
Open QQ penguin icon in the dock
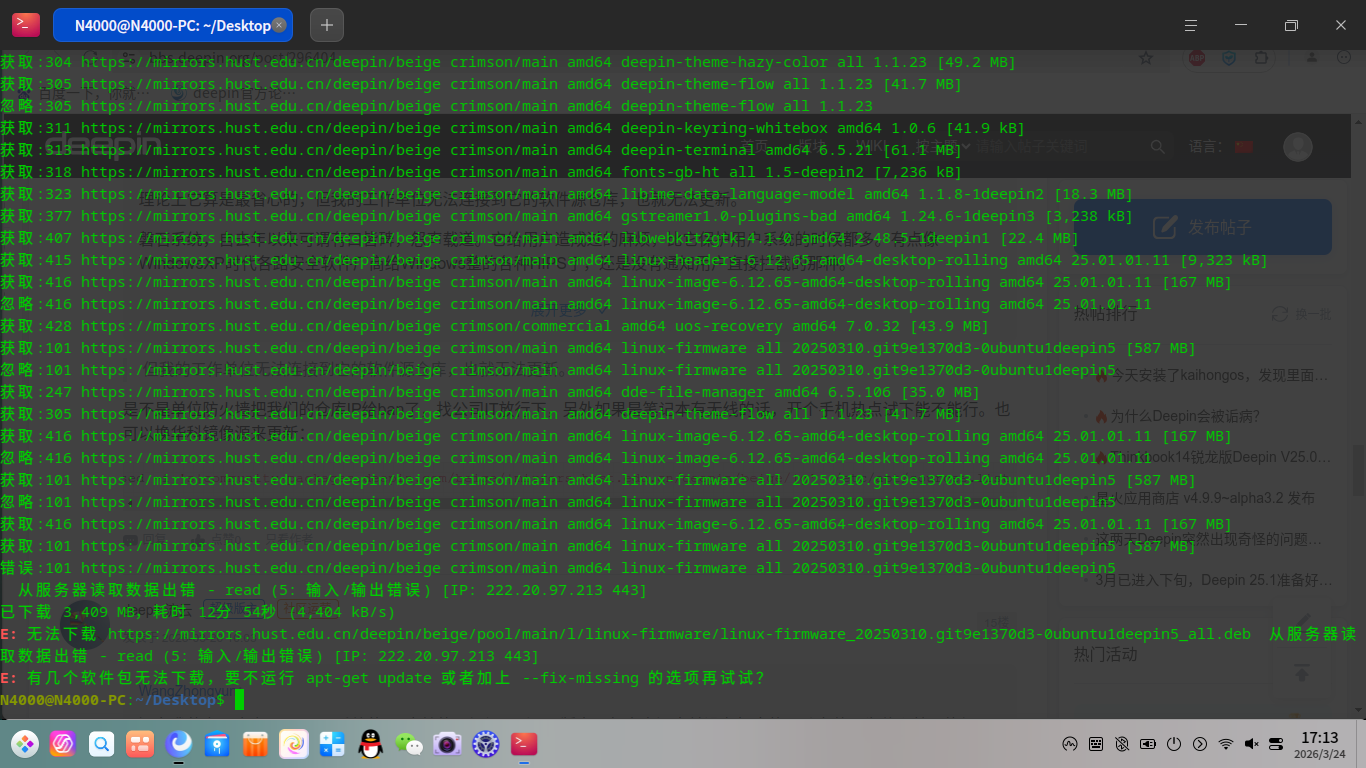click(x=371, y=744)
